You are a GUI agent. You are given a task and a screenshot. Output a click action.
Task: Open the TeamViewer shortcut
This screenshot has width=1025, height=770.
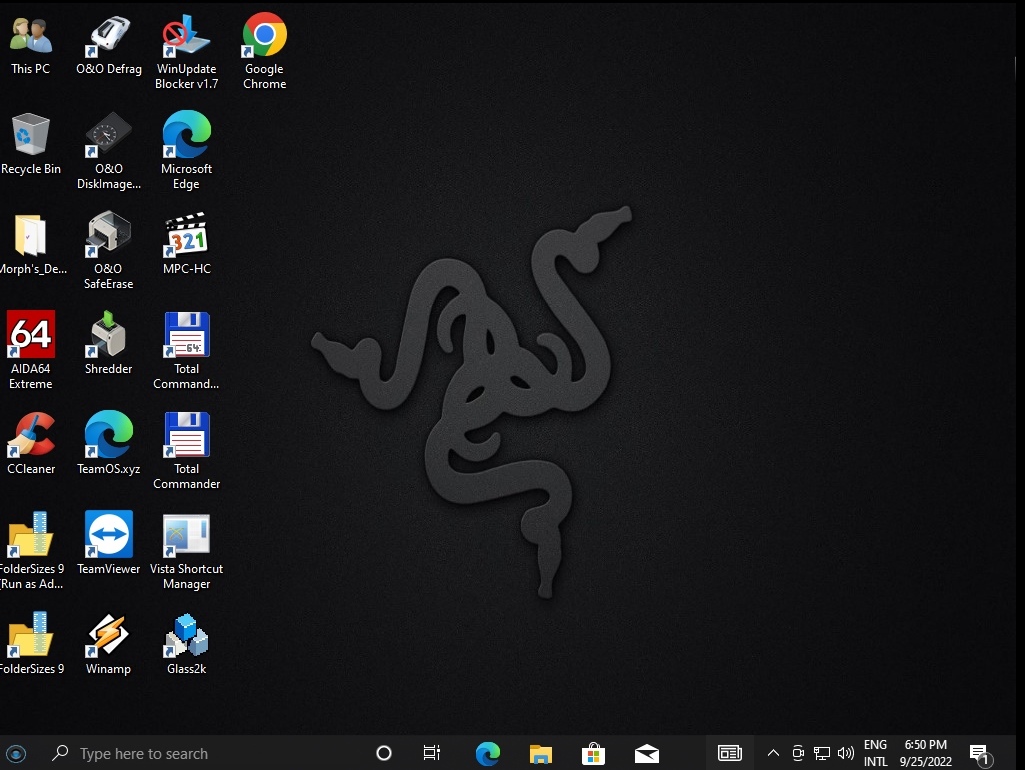click(108, 536)
